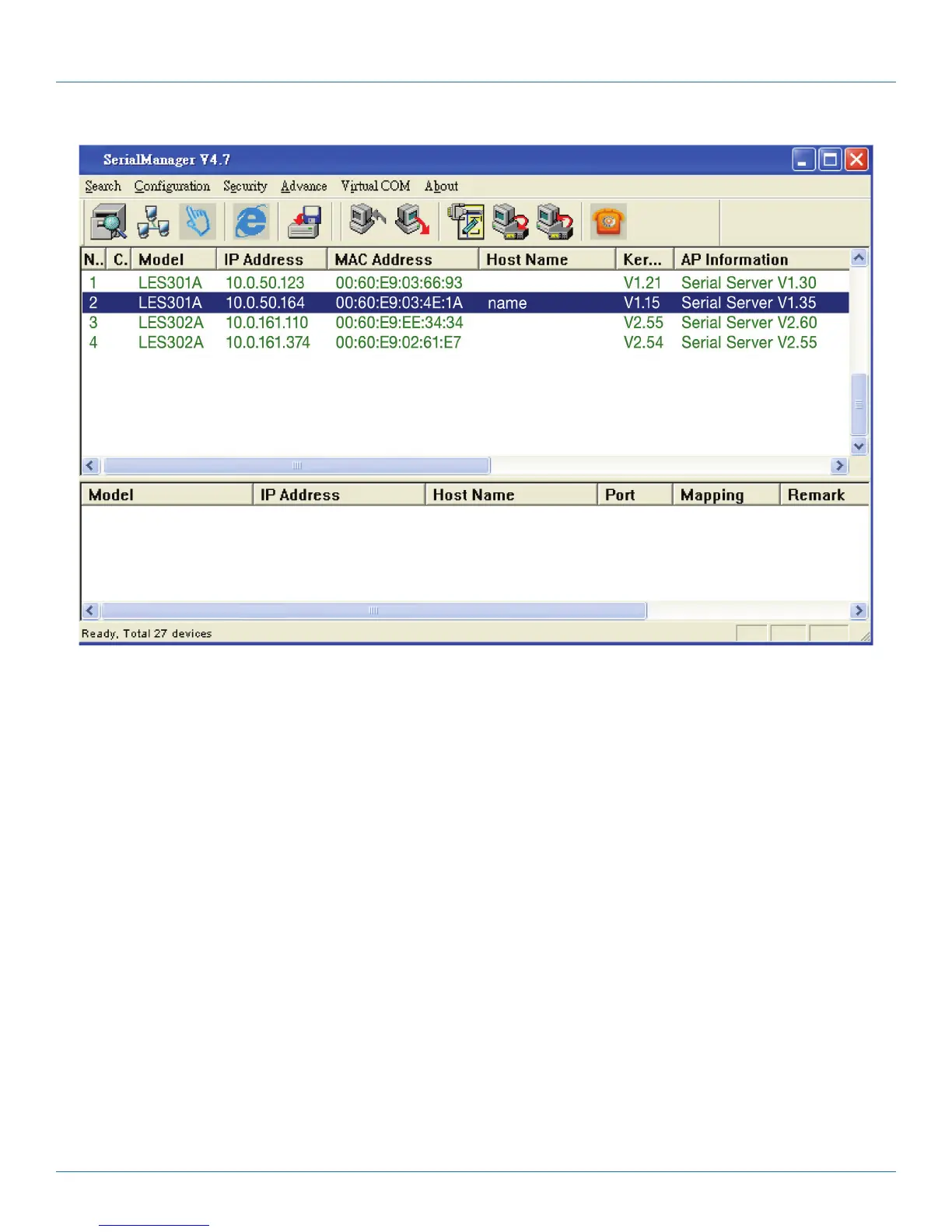Click the lower pane horizontal scrollbar thumb

(x=373, y=611)
